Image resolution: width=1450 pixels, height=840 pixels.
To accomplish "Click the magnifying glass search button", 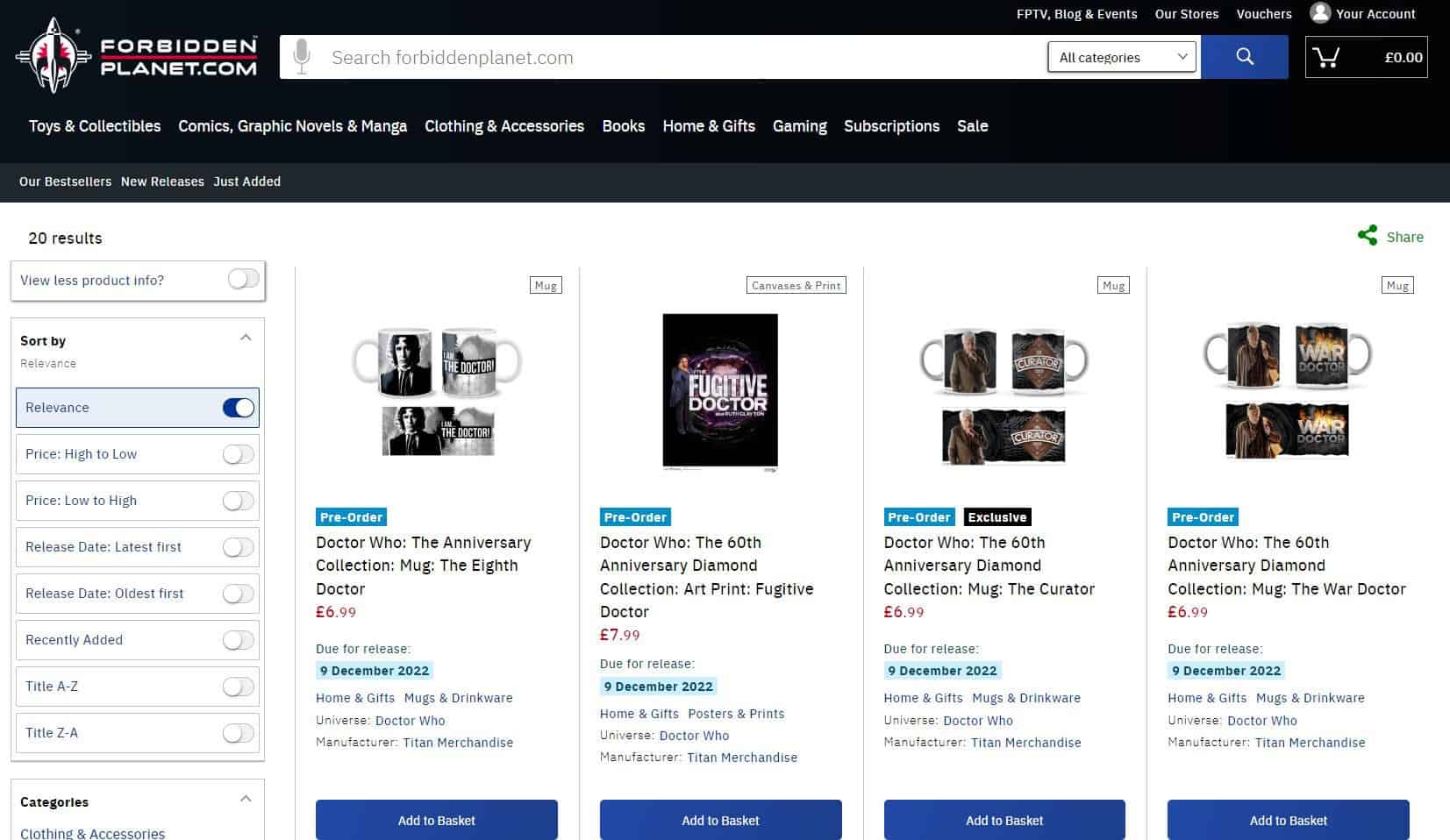I will point(1244,57).
